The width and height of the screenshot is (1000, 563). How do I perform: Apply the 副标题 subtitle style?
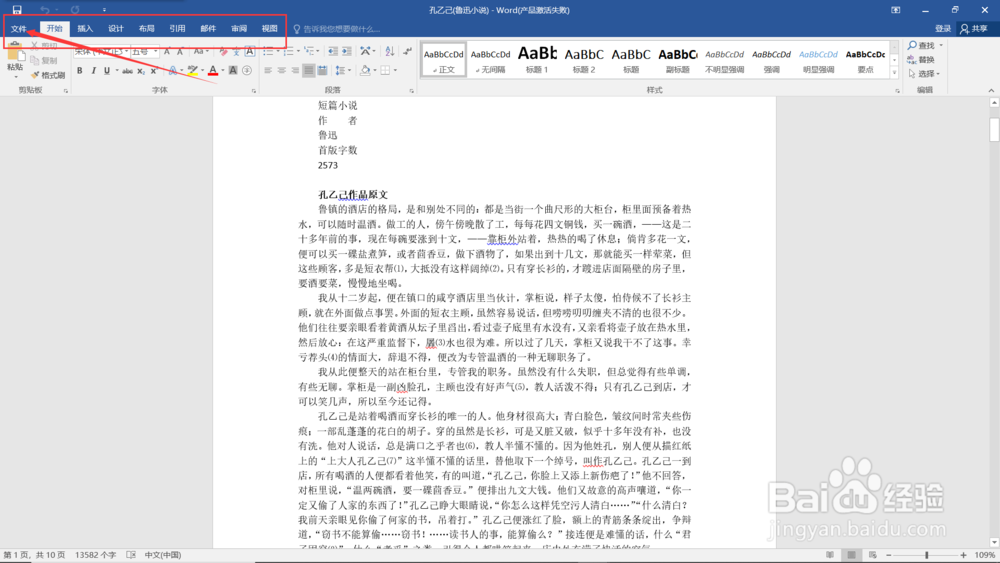tap(677, 60)
